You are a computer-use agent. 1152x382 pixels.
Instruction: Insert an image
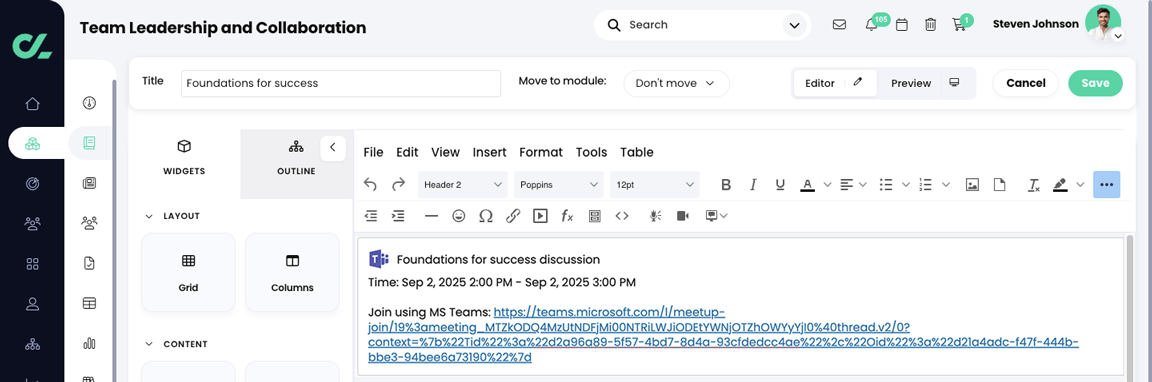pyautogui.click(x=972, y=184)
